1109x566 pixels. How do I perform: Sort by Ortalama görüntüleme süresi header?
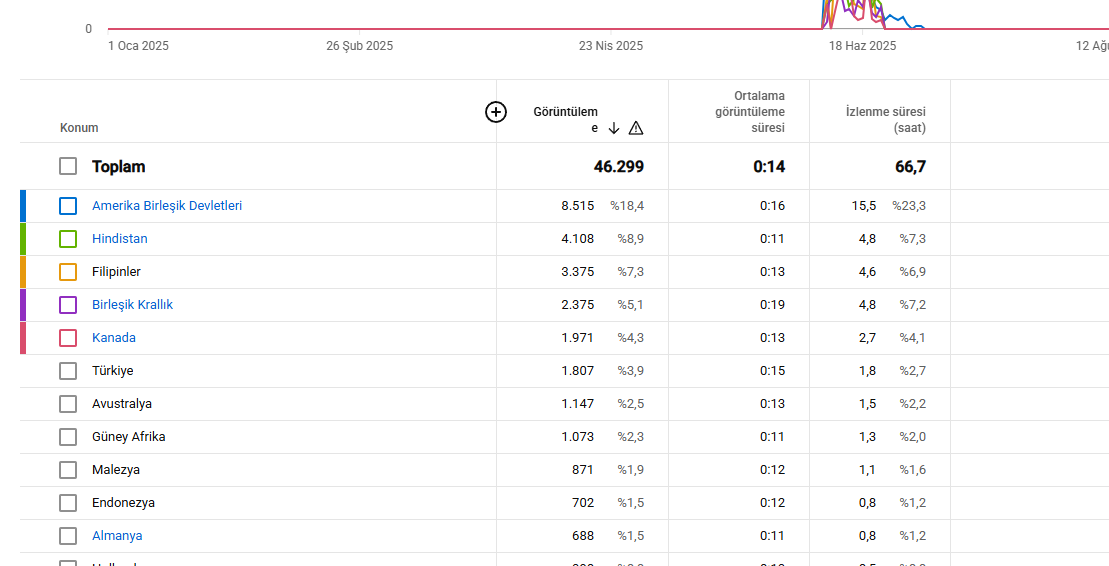point(750,112)
